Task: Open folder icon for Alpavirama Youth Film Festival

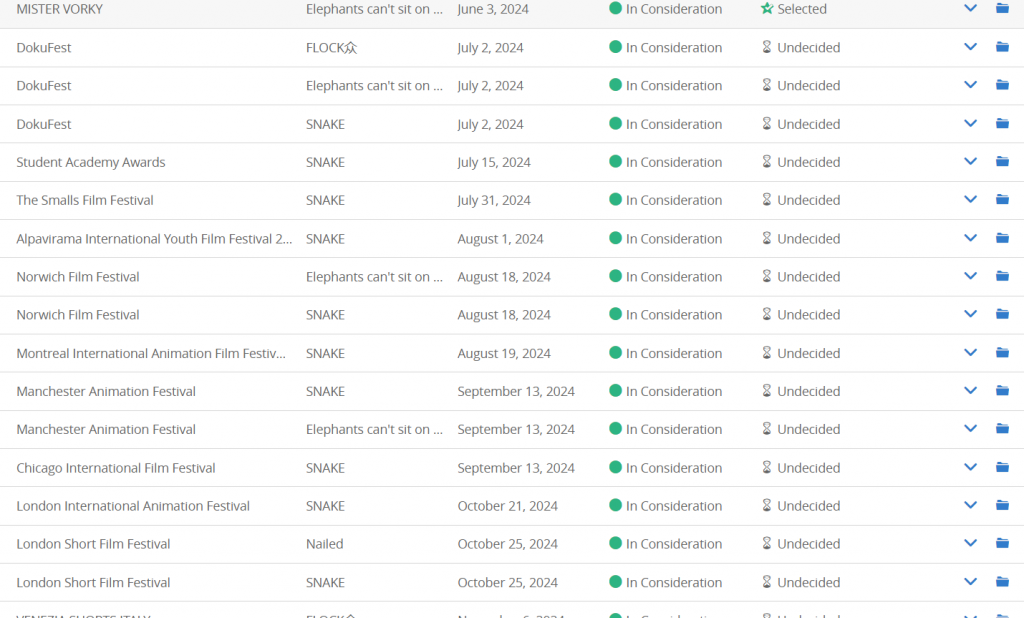Action: pyautogui.click(x=1002, y=238)
